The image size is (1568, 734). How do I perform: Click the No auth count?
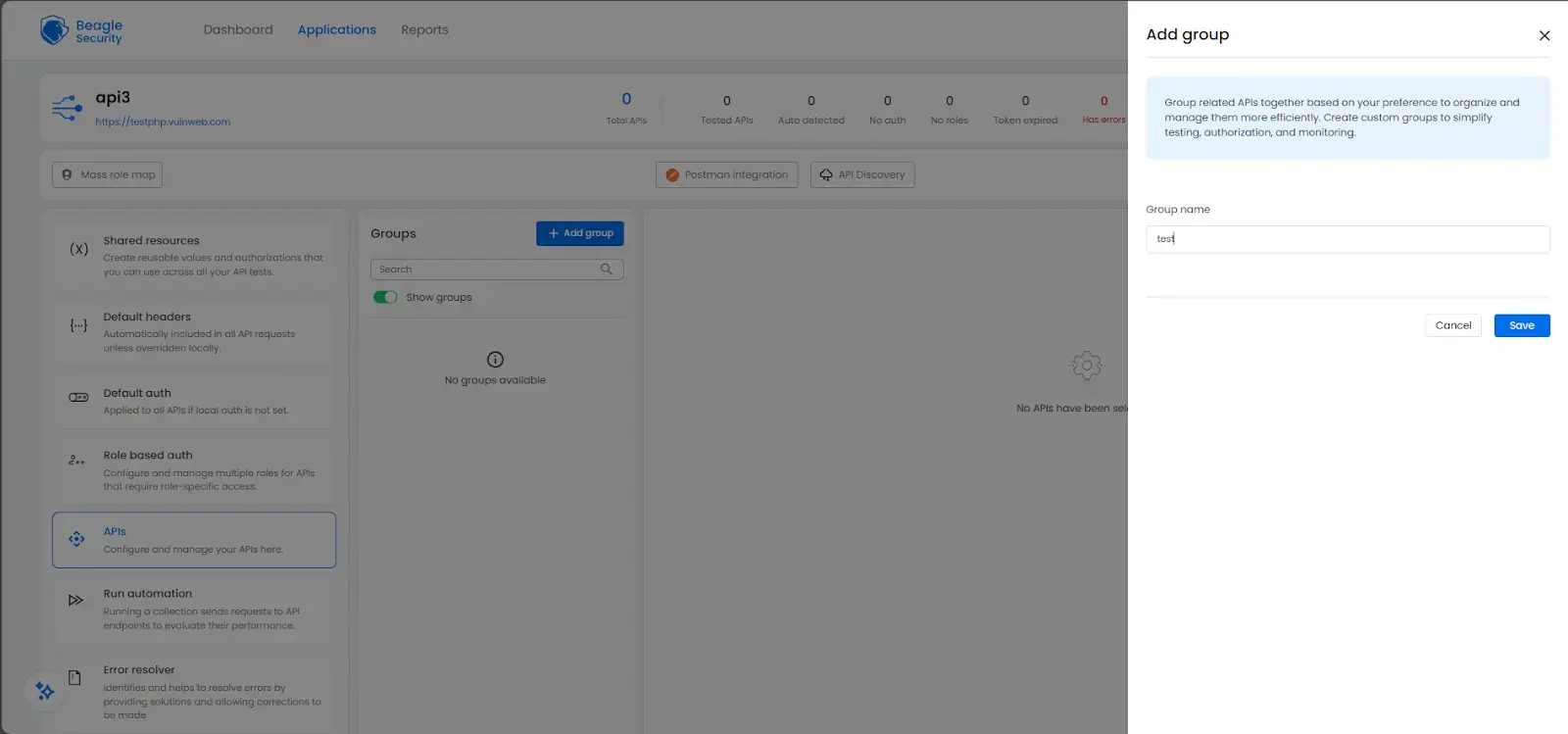coord(888,101)
